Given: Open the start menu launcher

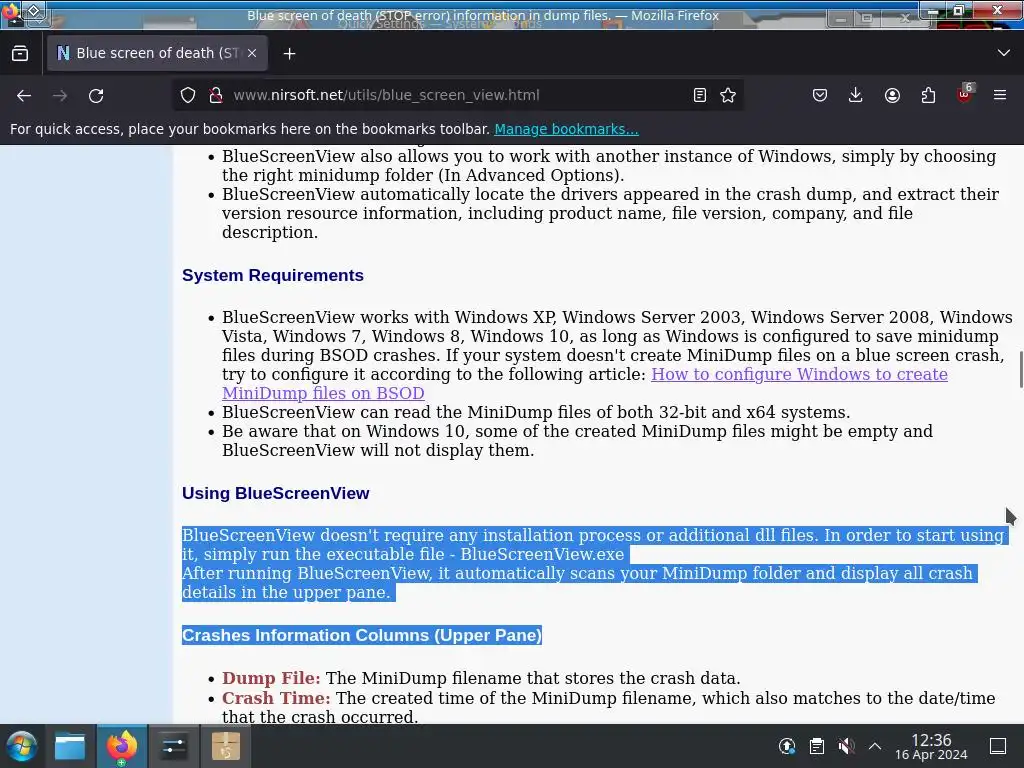Looking at the screenshot, I should tap(21, 746).
